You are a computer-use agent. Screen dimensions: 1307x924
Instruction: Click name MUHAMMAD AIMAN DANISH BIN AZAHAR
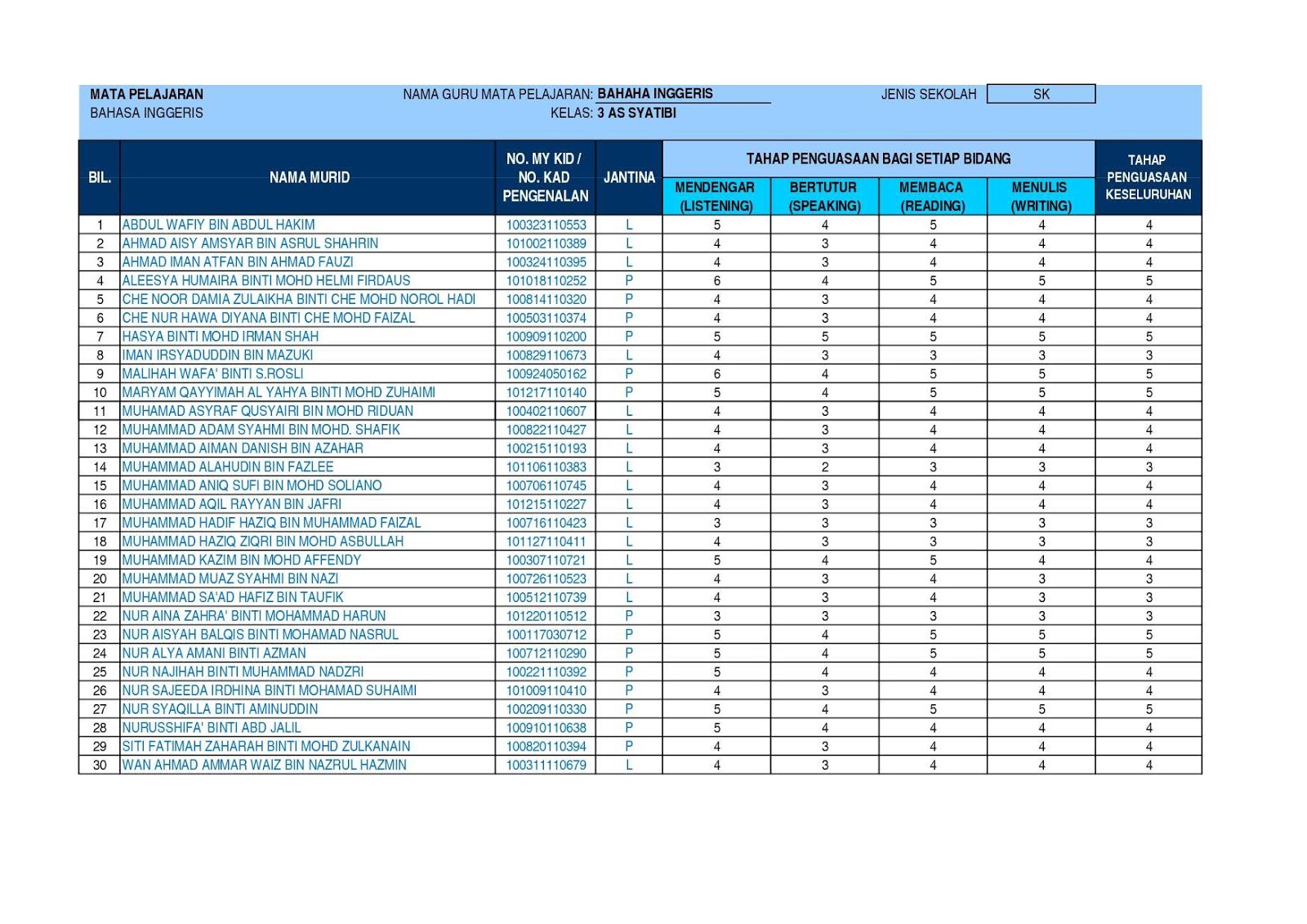[x=243, y=449]
